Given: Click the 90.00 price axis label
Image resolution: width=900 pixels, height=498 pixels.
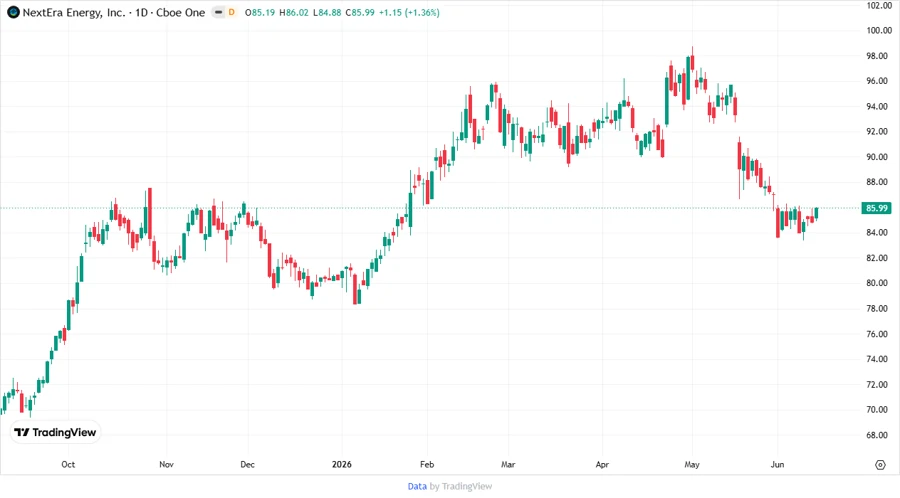Looking at the screenshot, I should (x=877, y=157).
